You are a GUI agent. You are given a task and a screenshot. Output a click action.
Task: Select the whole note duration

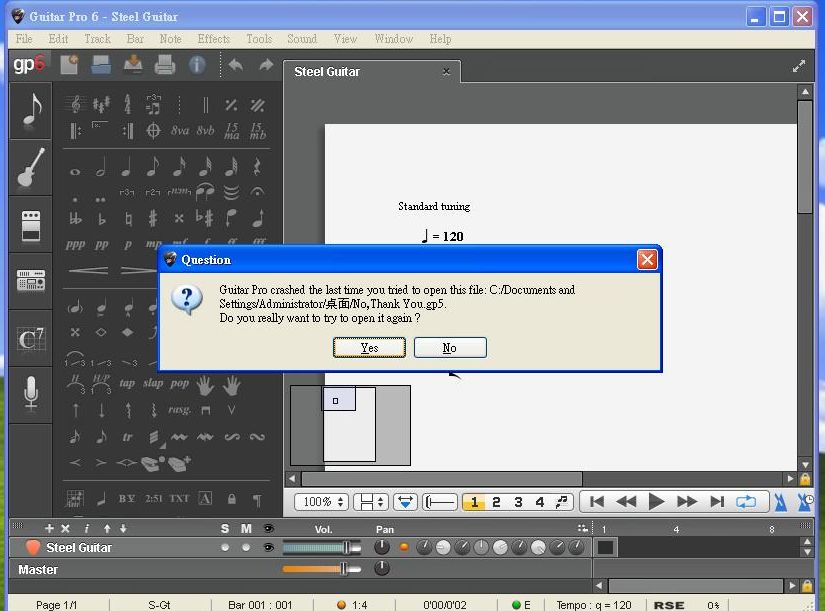pyautogui.click(x=75, y=172)
